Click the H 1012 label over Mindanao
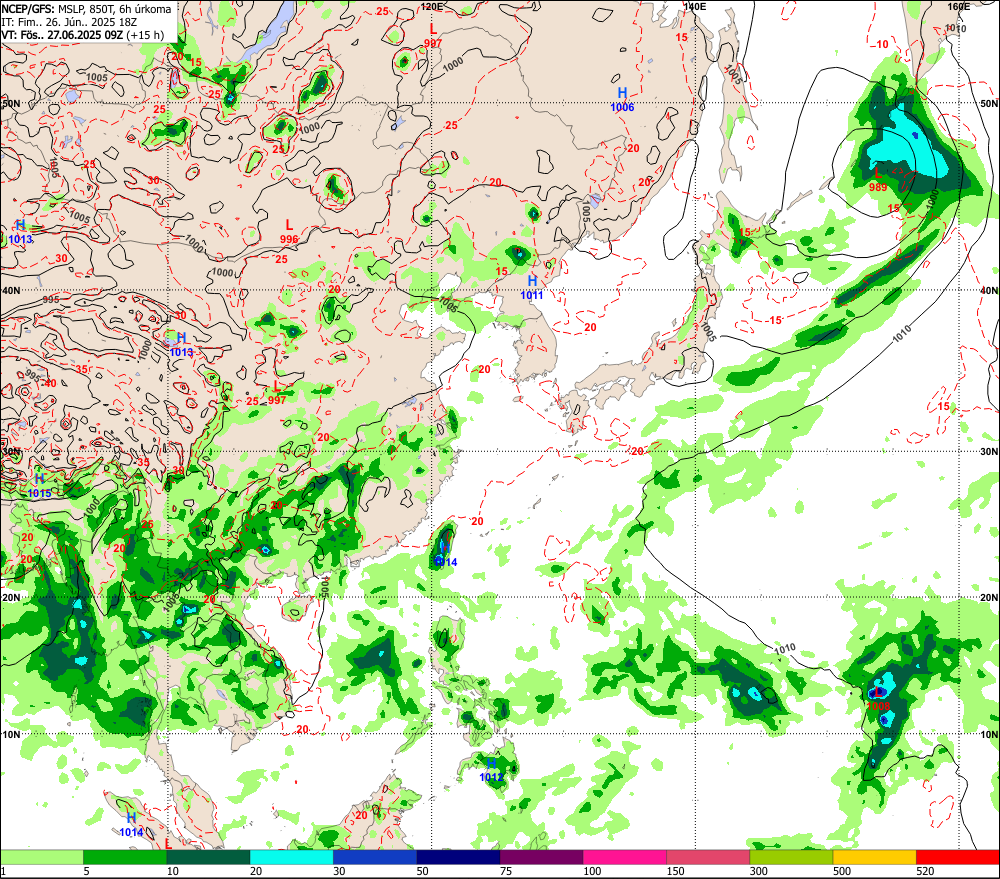 [491, 771]
